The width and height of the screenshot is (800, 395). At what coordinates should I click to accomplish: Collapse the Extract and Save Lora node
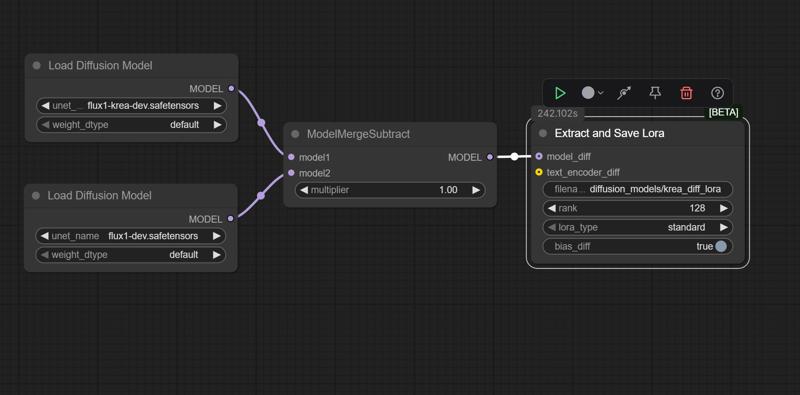tap(543, 133)
